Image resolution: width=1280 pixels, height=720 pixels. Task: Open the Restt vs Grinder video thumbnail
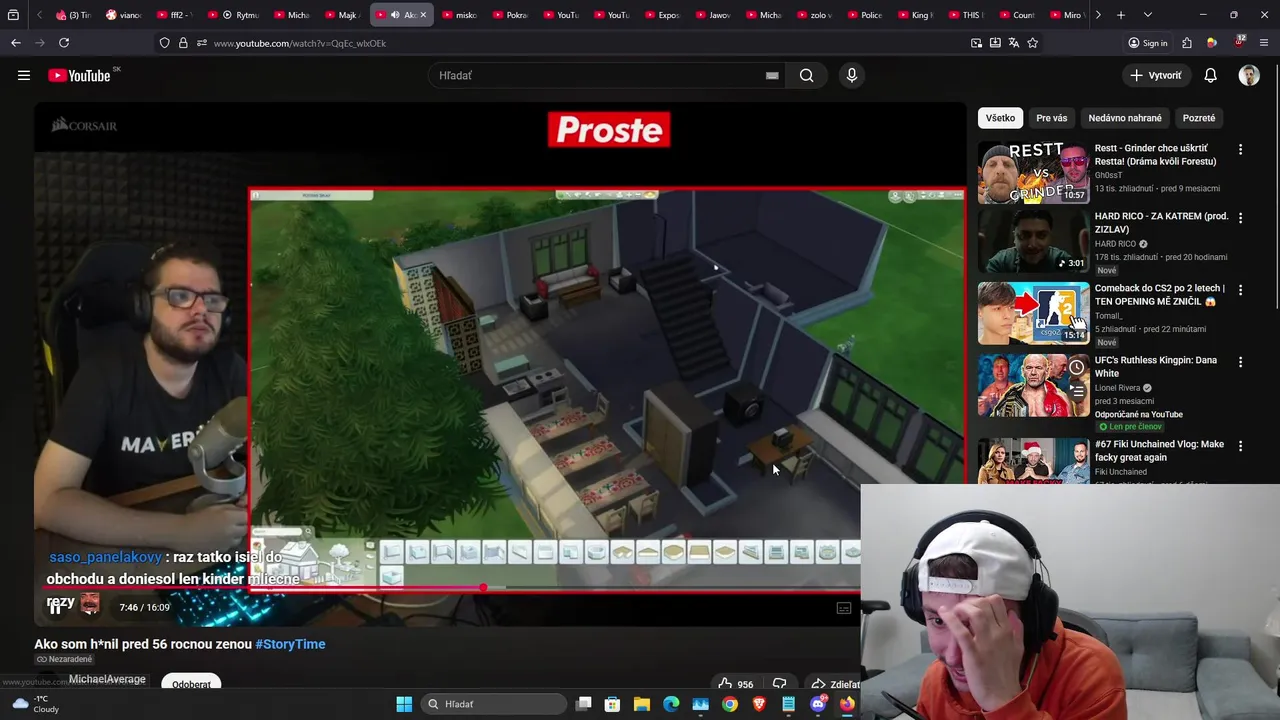[1033, 173]
